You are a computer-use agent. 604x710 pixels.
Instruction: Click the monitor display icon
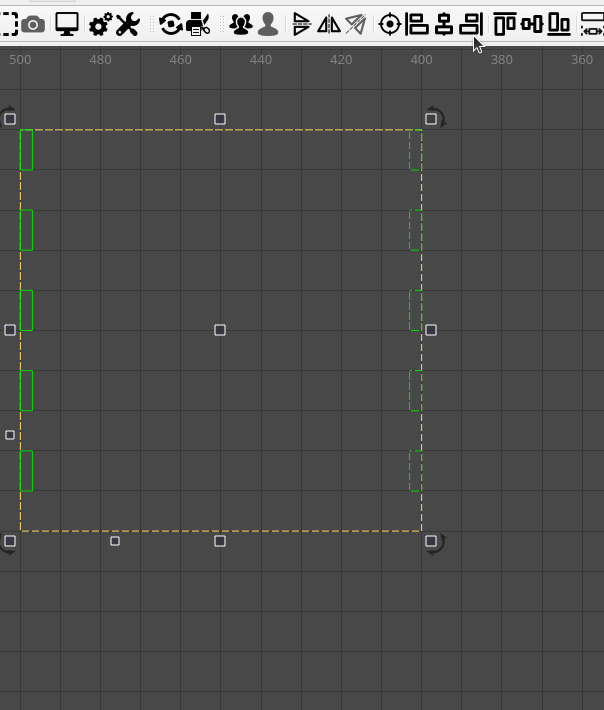click(67, 24)
